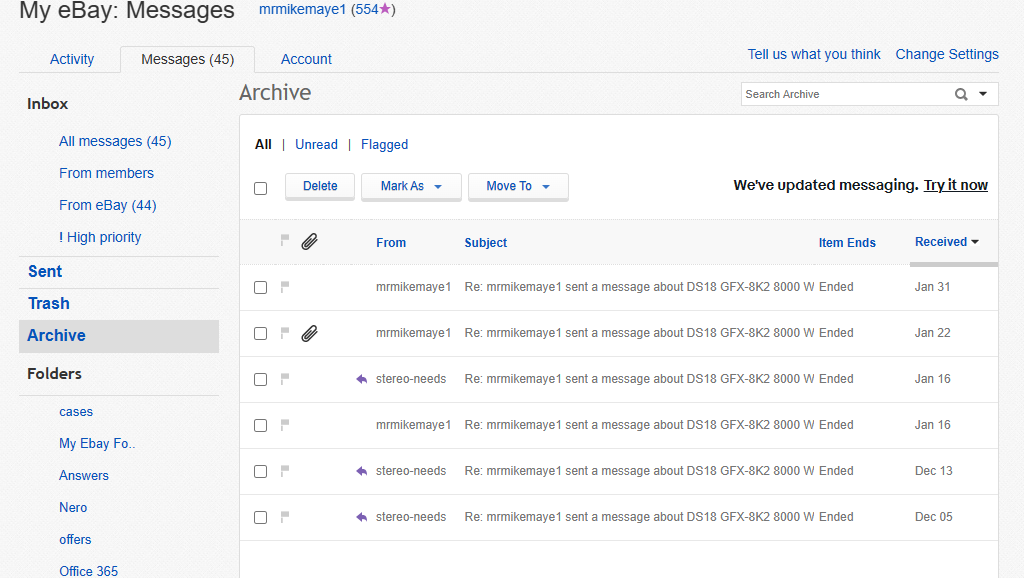Viewport: 1024px width, 578px height.
Task: Select the Jan 16 stereo-needs message checkbox
Action: 261,379
